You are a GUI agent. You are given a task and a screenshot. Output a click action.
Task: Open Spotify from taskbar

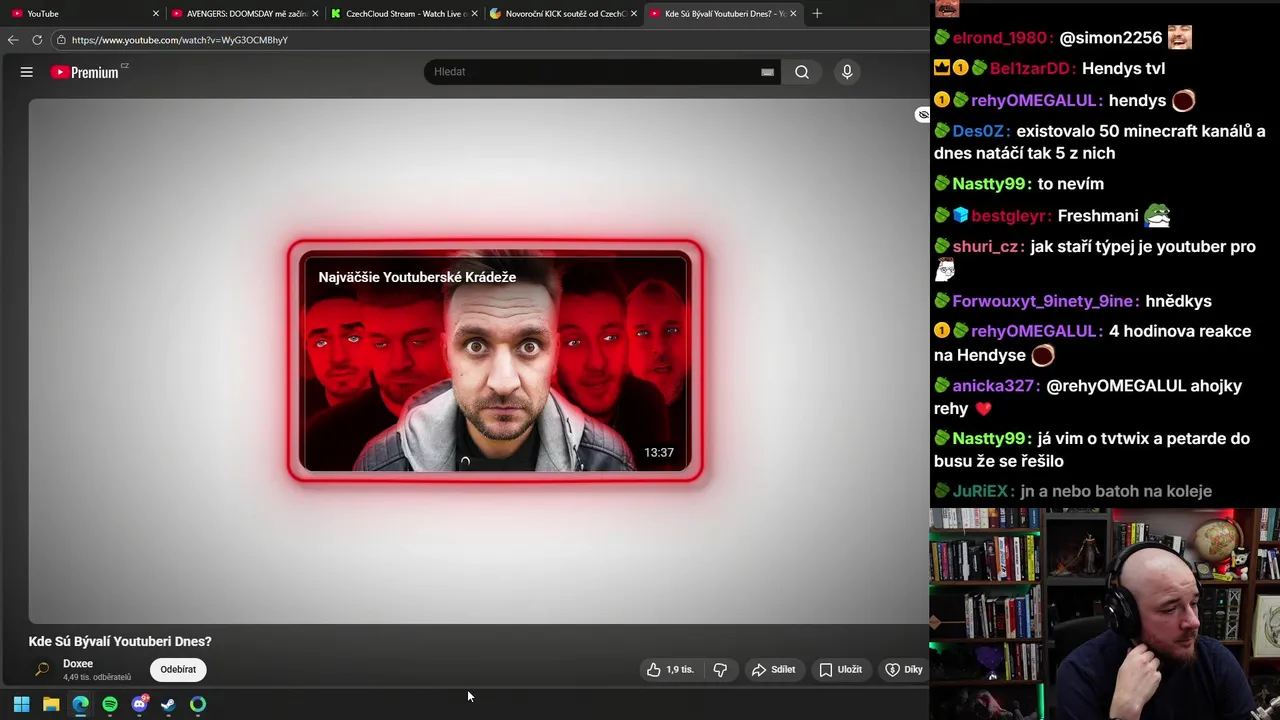[110, 705]
